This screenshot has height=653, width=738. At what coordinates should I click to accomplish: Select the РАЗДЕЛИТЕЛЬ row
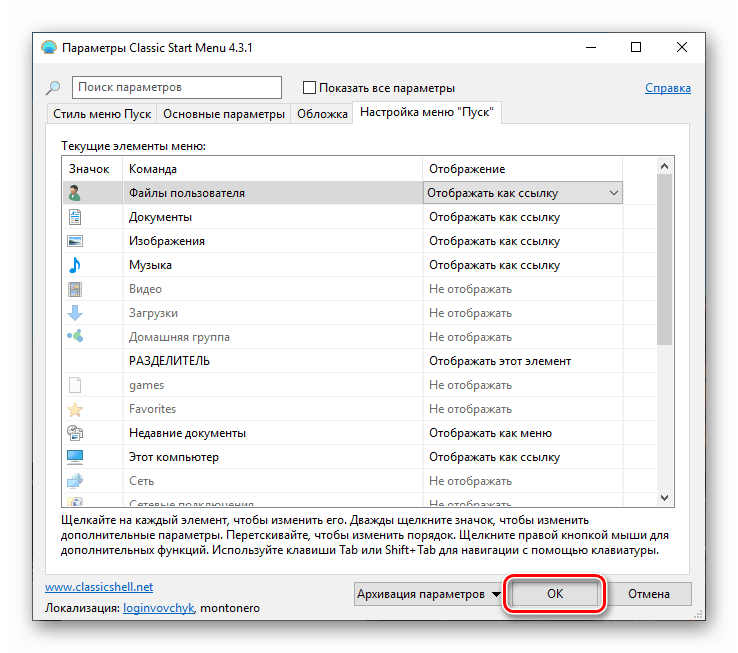359,361
